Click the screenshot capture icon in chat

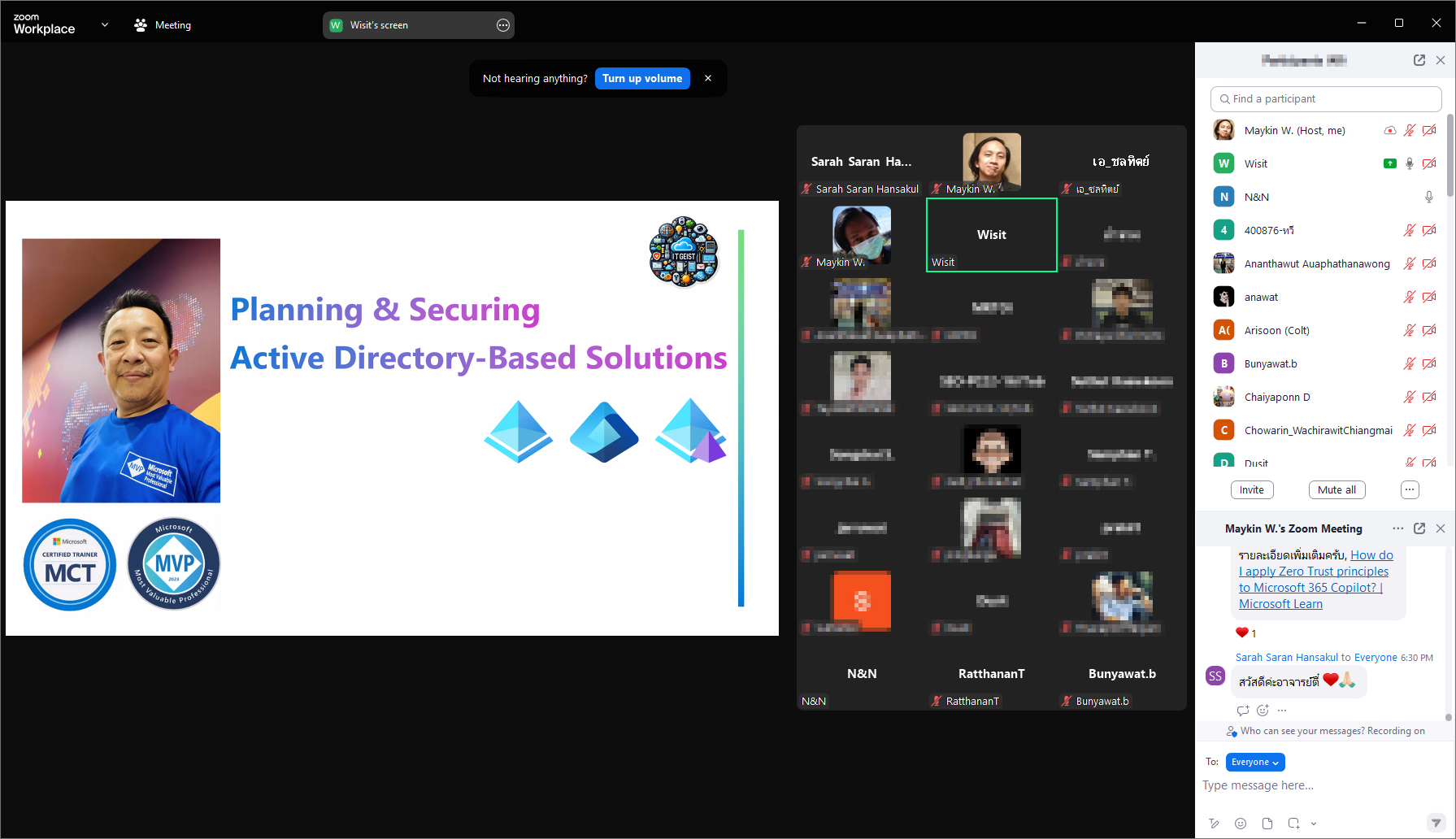tap(1293, 824)
